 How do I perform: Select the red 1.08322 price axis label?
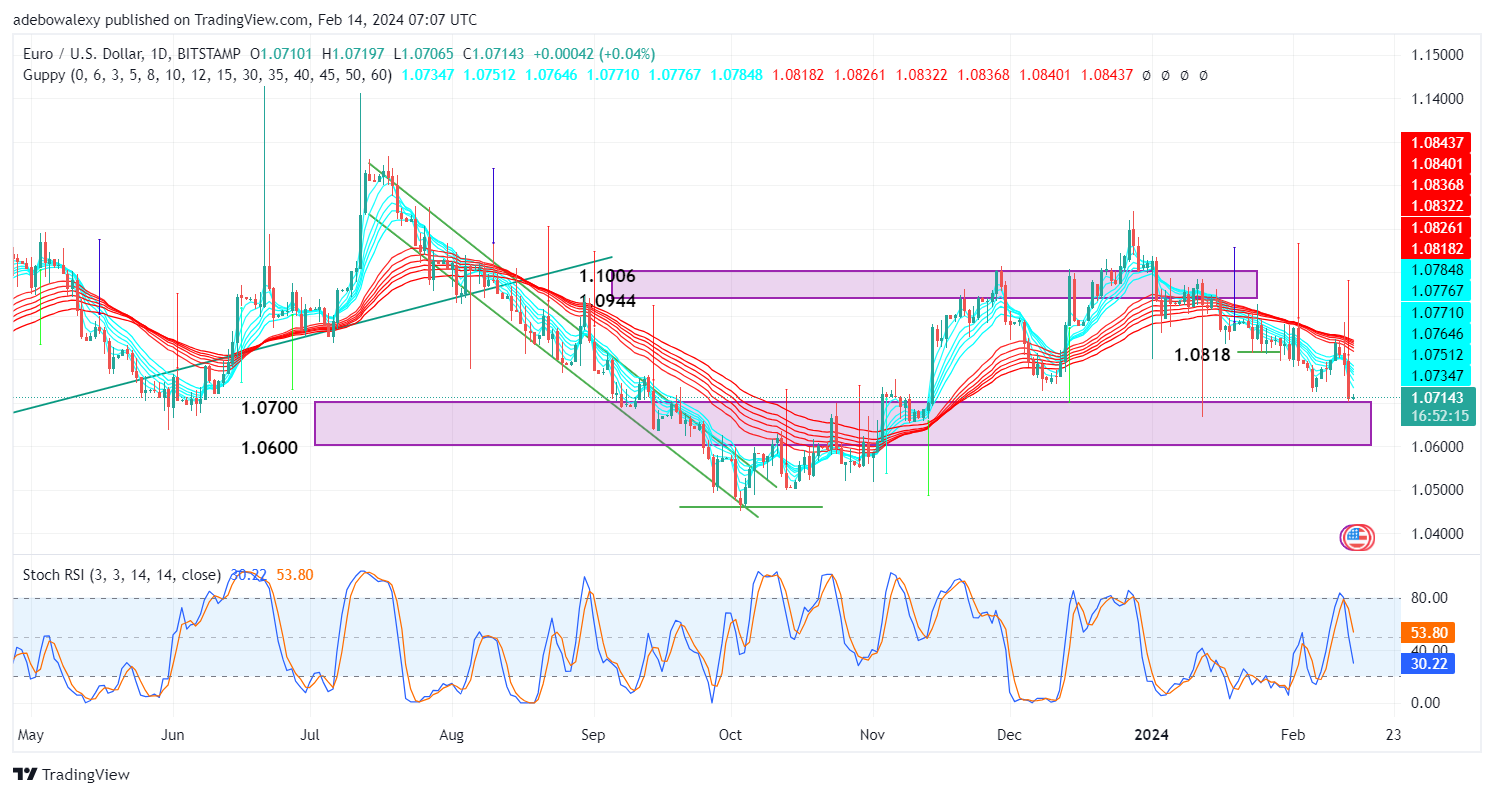pyautogui.click(x=1438, y=205)
